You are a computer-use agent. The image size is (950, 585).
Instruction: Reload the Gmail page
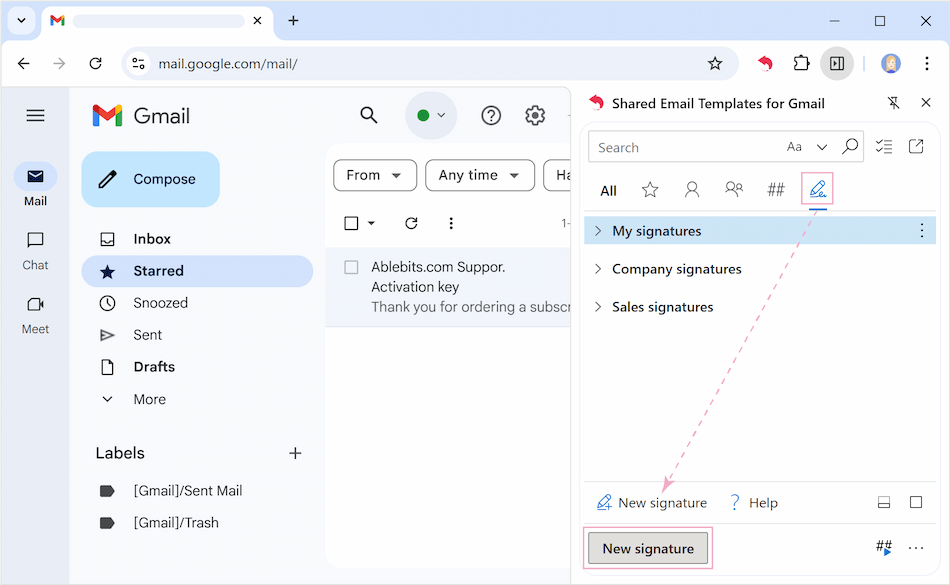pos(95,63)
